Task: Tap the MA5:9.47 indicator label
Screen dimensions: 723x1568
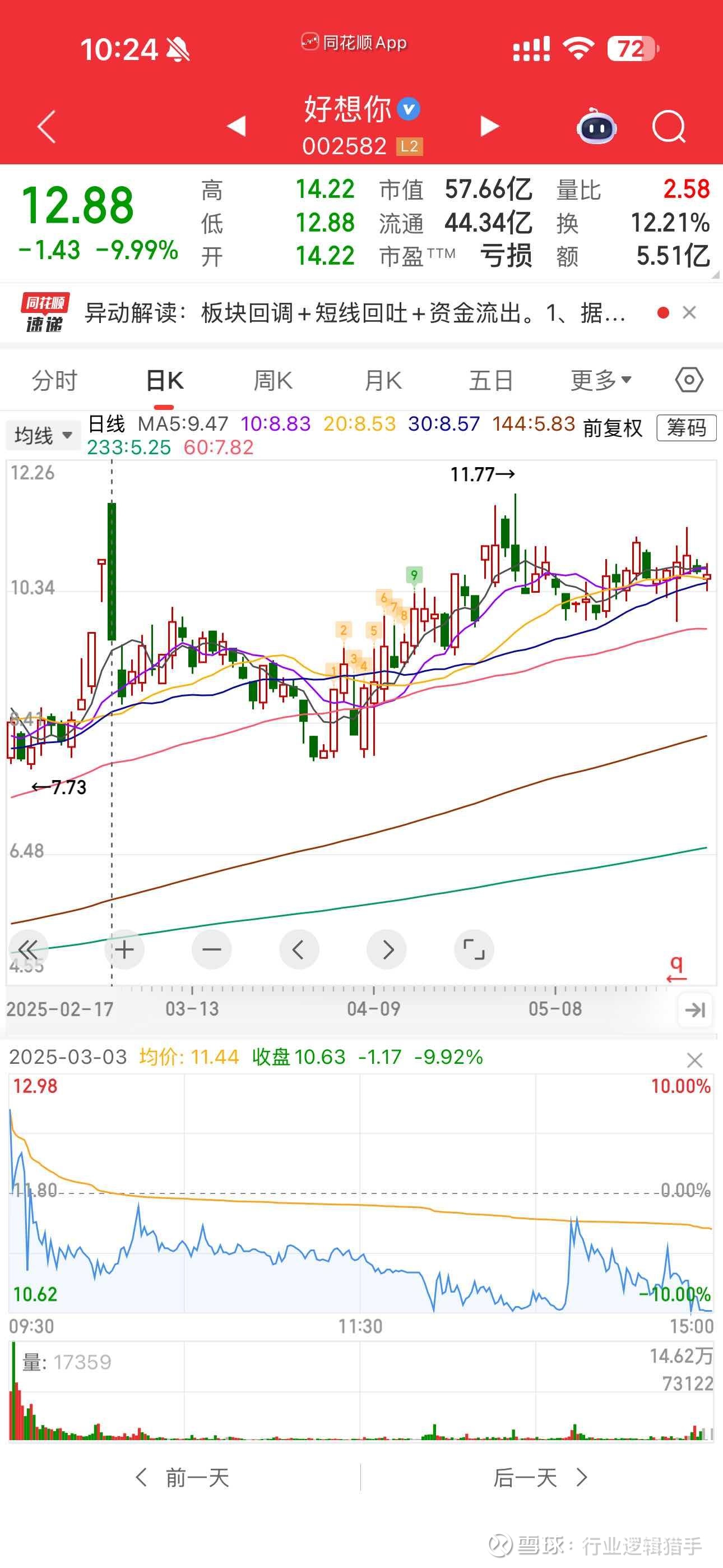Action: [183, 423]
